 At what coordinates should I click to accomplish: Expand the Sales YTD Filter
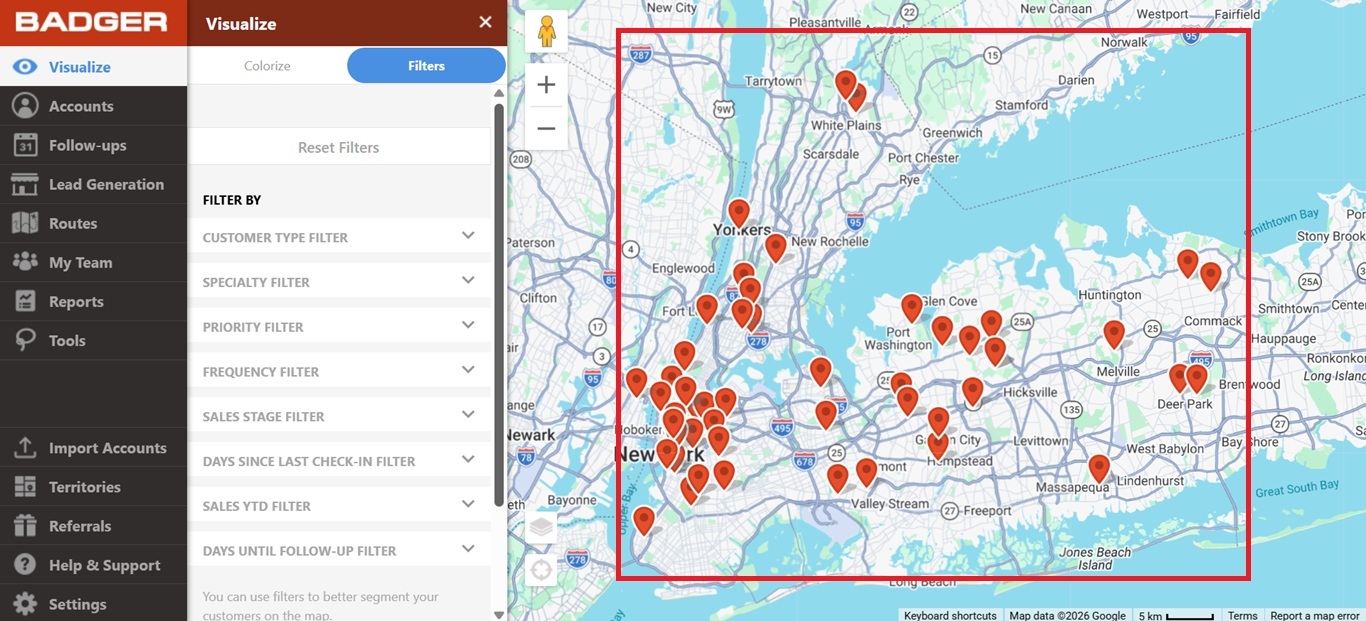tap(339, 506)
